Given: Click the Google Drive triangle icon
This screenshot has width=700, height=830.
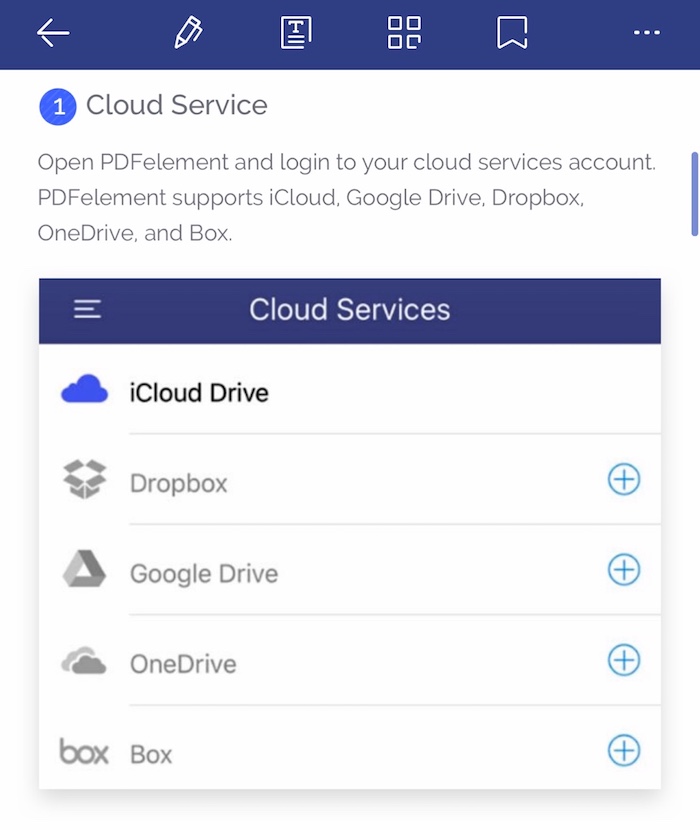Looking at the screenshot, I should (85, 569).
